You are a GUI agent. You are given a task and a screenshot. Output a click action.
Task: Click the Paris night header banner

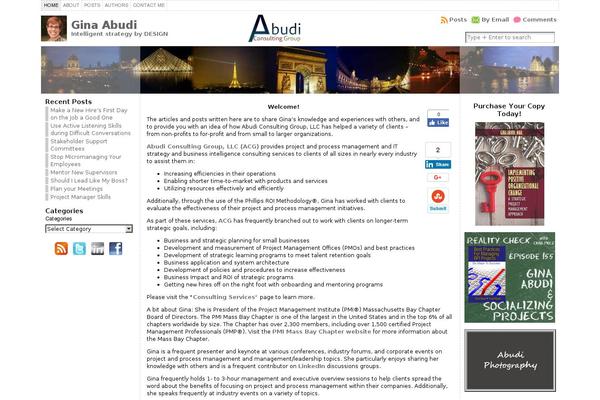pos(300,70)
